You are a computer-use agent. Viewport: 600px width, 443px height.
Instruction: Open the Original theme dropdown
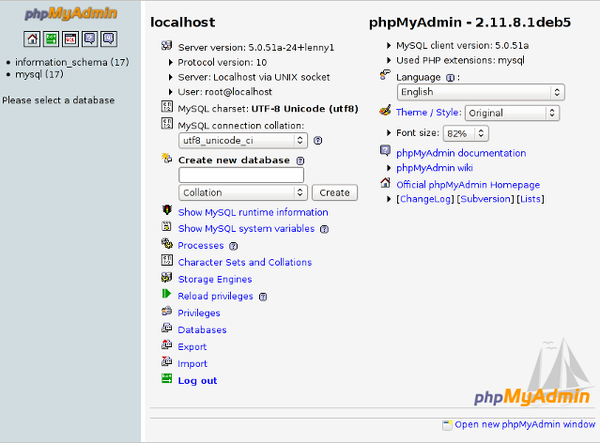pyautogui.click(x=512, y=113)
